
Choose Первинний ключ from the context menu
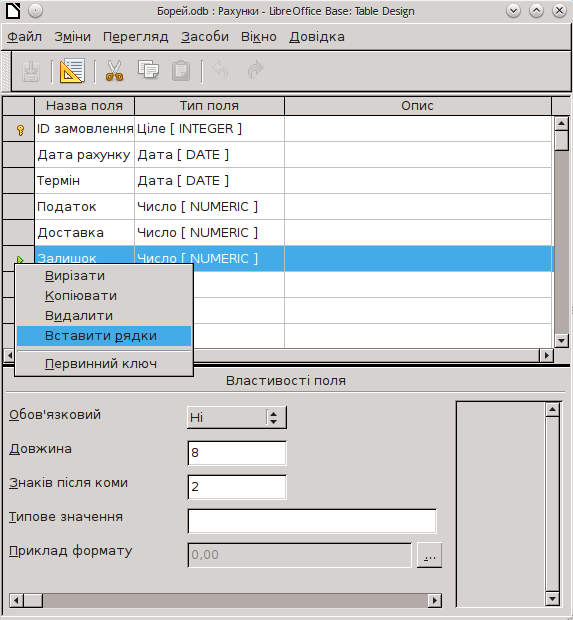(104, 363)
